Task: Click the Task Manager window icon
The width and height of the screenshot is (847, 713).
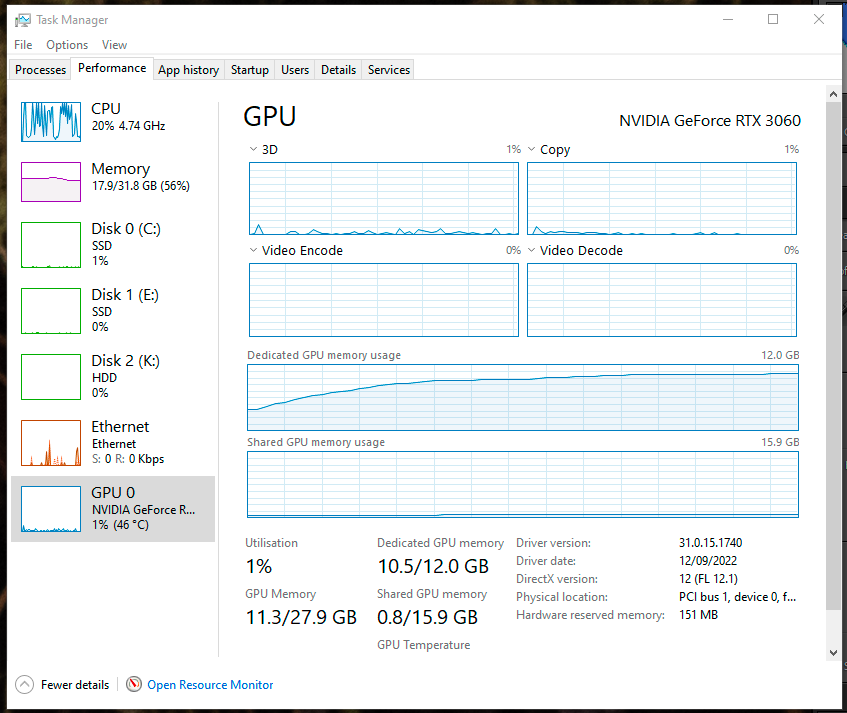Action: (24, 19)
